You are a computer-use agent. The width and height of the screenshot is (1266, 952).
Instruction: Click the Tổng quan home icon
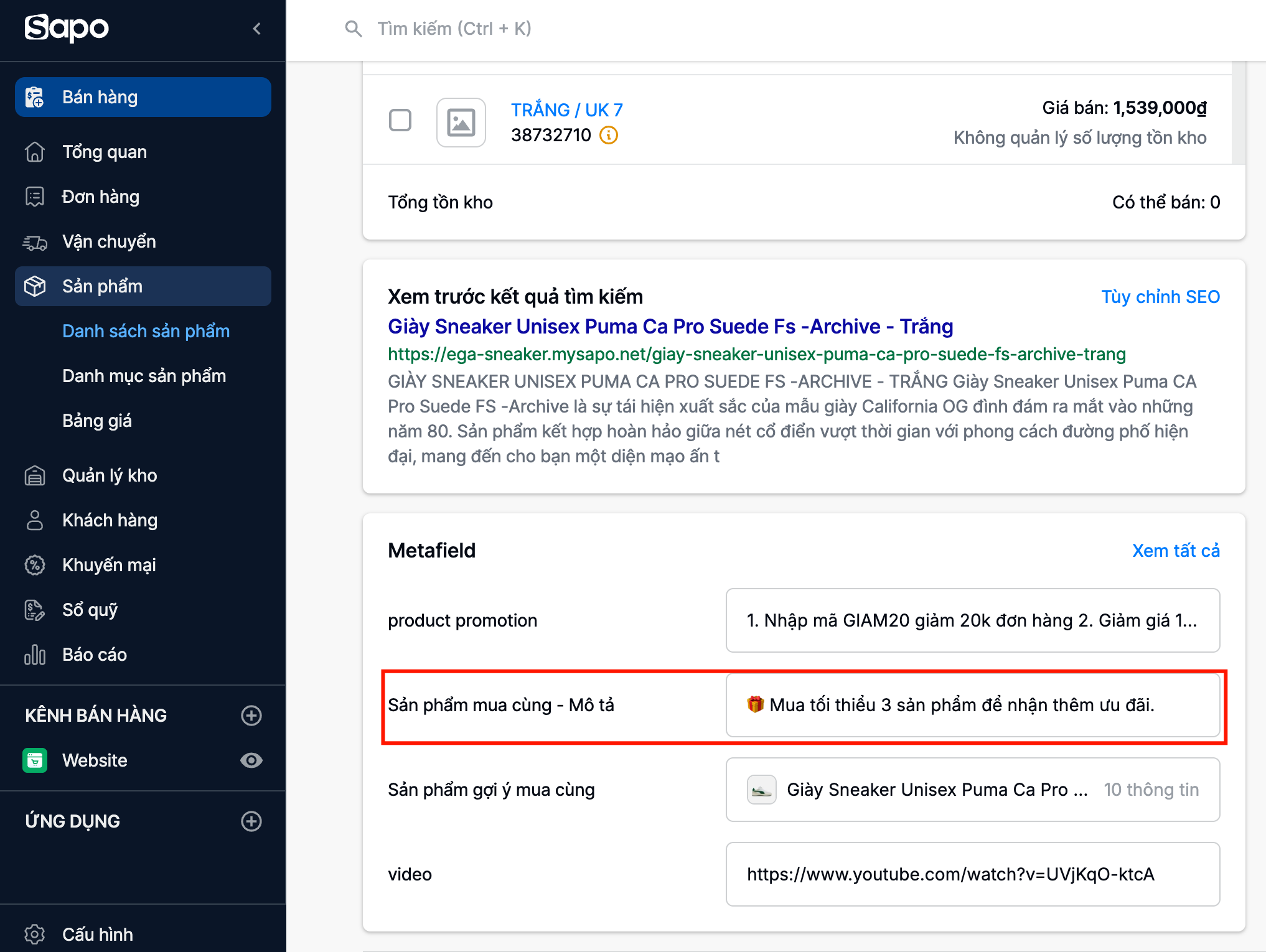click(35, 152)
